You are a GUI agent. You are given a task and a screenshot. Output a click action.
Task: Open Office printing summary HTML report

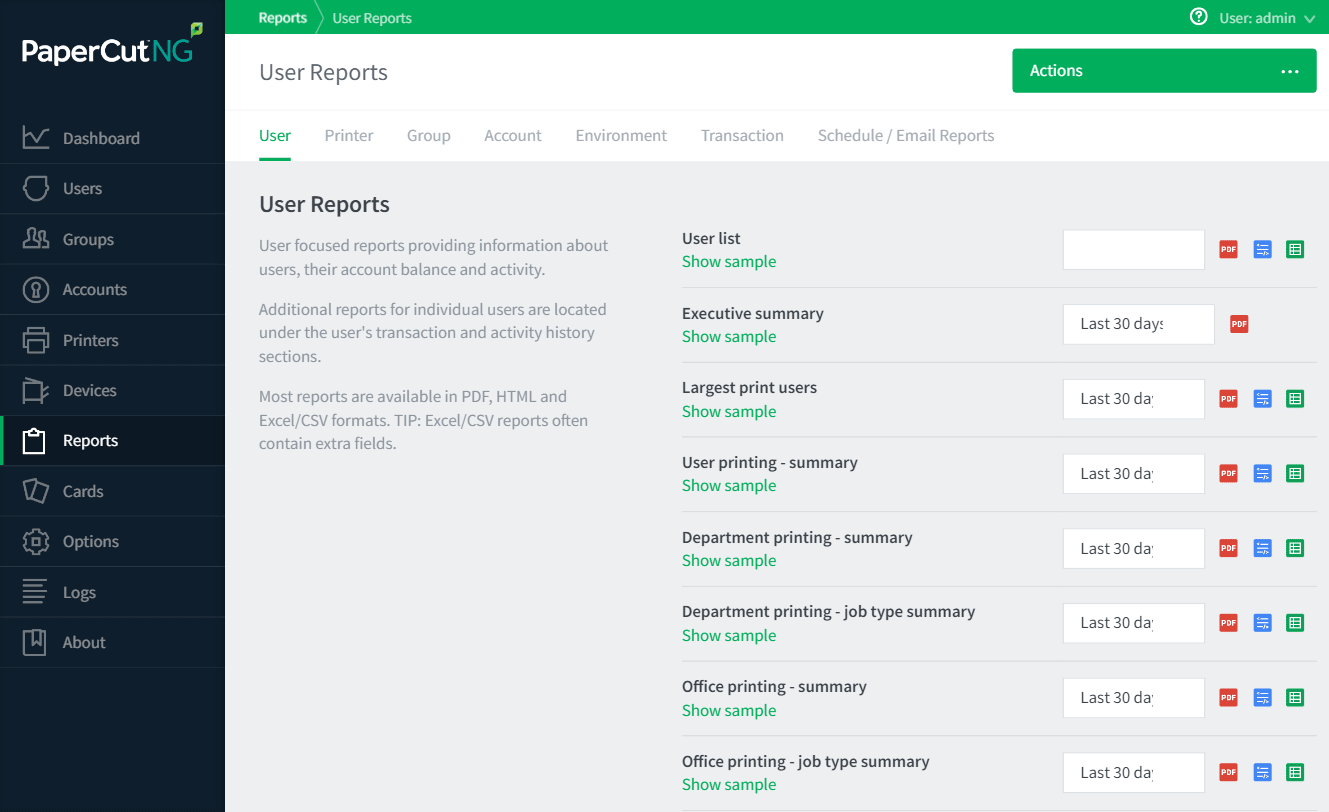(1262, 698)
